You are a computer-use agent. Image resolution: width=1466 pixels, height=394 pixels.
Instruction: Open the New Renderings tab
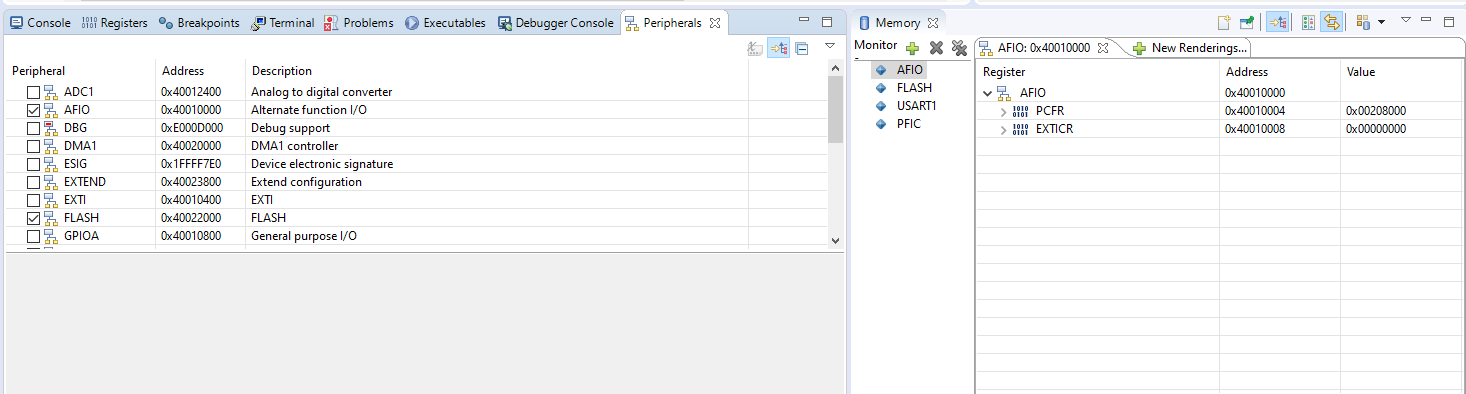pos(1190,48)
